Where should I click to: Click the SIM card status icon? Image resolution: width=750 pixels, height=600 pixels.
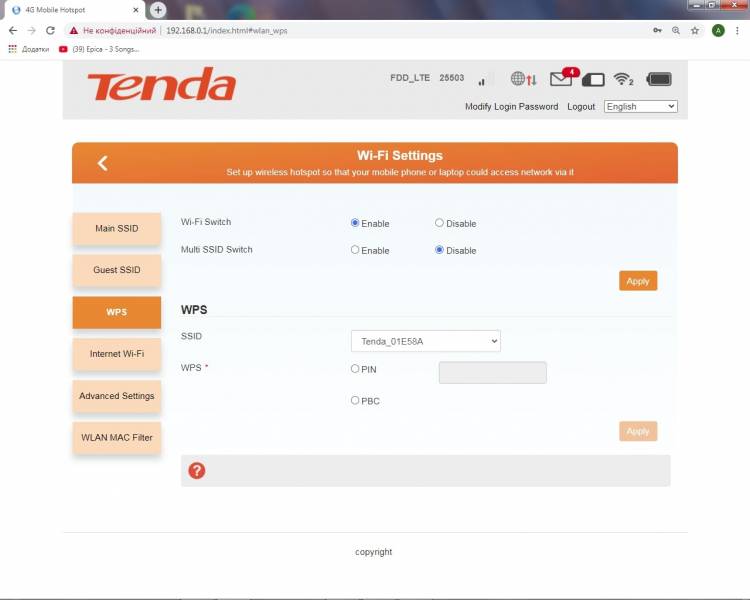pyautogui.click(x=593, y=79)
